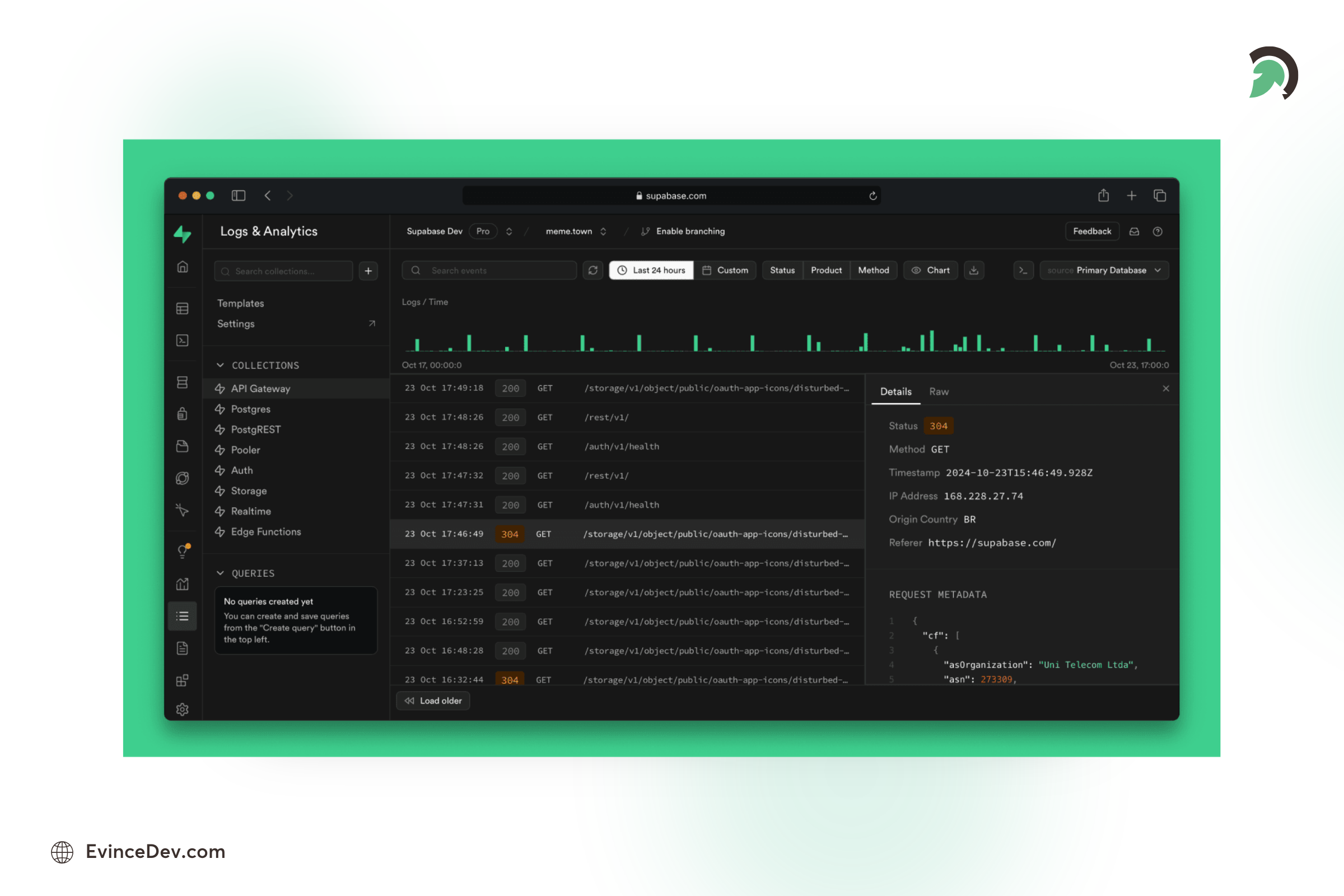The height and width of the screenshot is (896, 1344).
Task: Open the help question-mark icon
Action: [x=1158, y=231]
